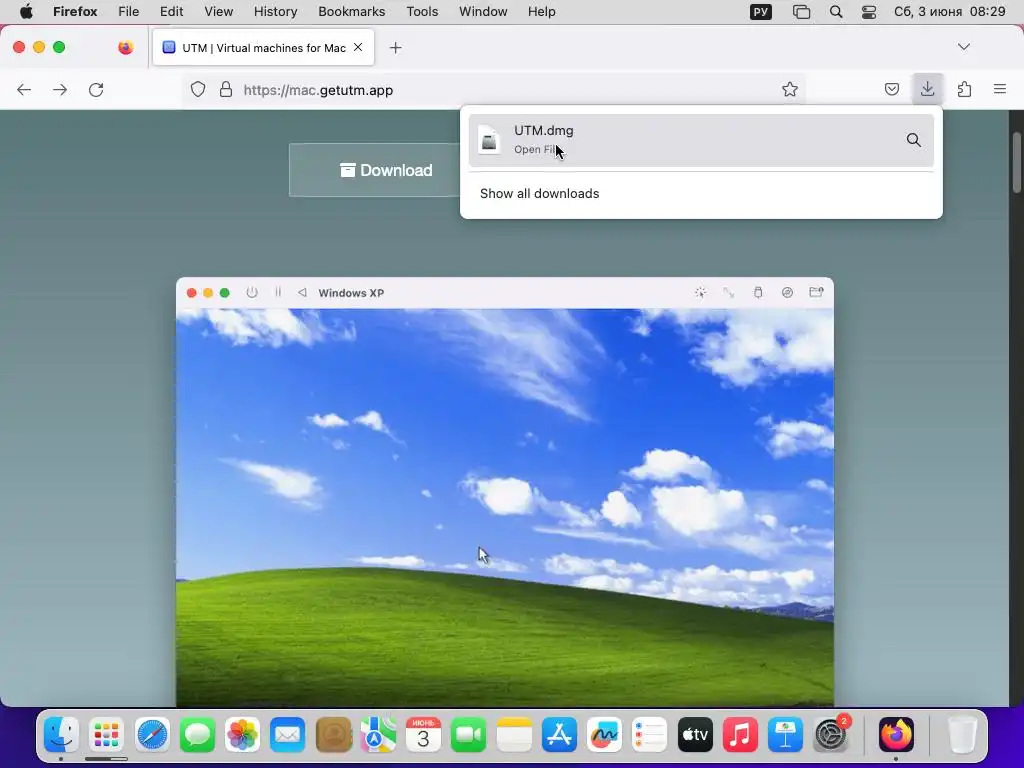Close the UTM Virtual machines tab
Viewport: 1024px width, 768px height.
358,47
